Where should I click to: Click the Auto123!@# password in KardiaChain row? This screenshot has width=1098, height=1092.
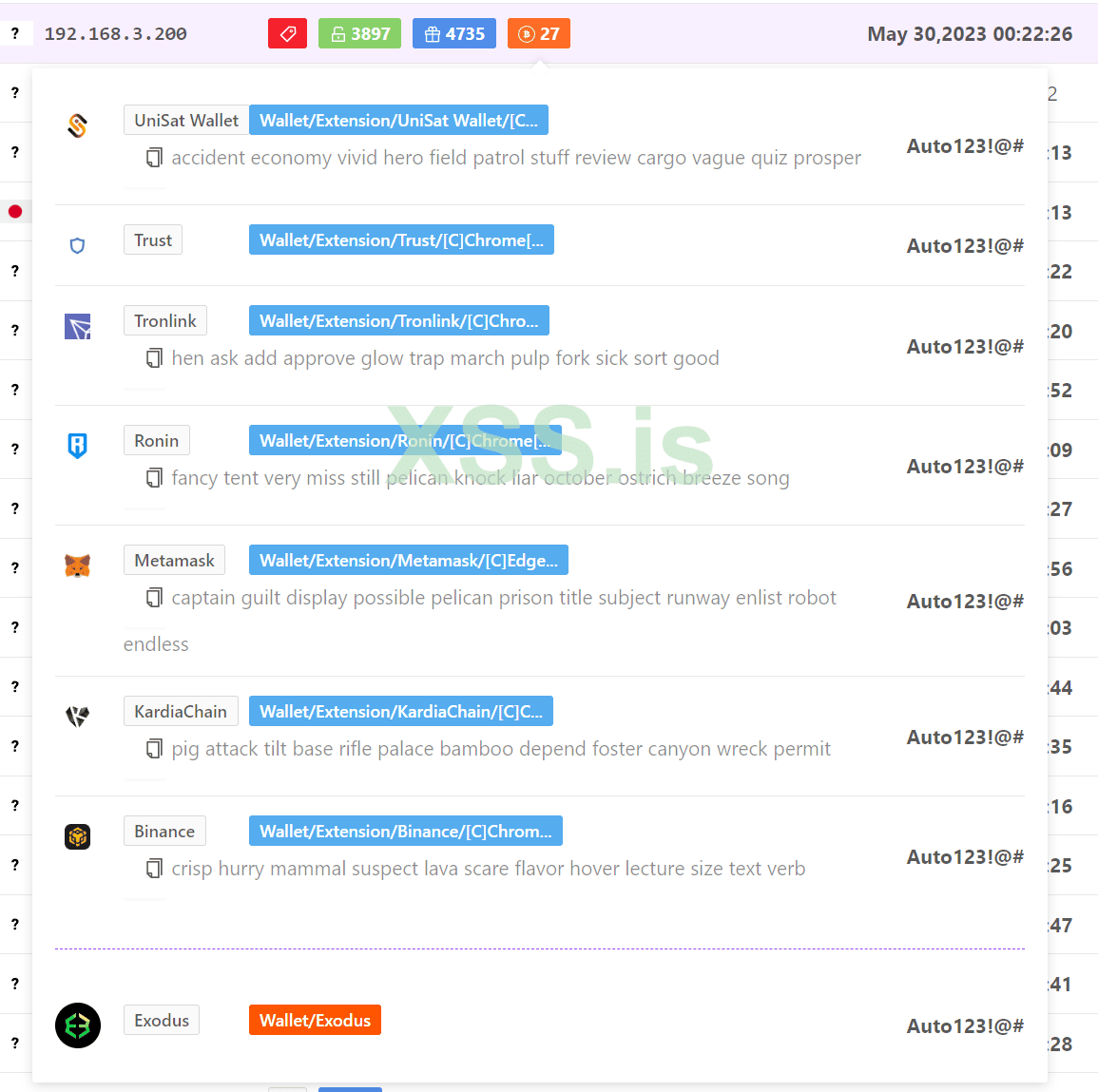(x=965, y=738)
